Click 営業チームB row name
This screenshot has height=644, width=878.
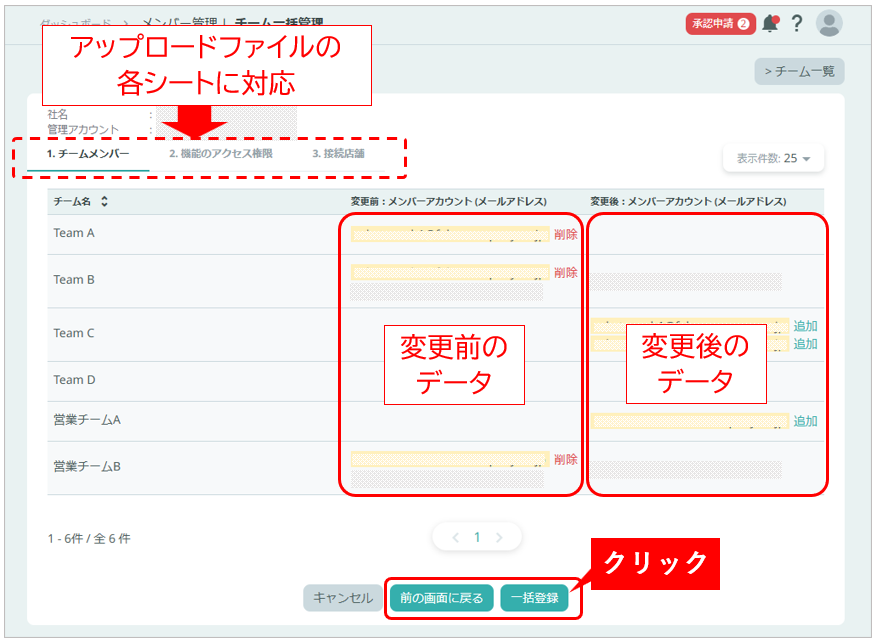(x=87, y=466)
